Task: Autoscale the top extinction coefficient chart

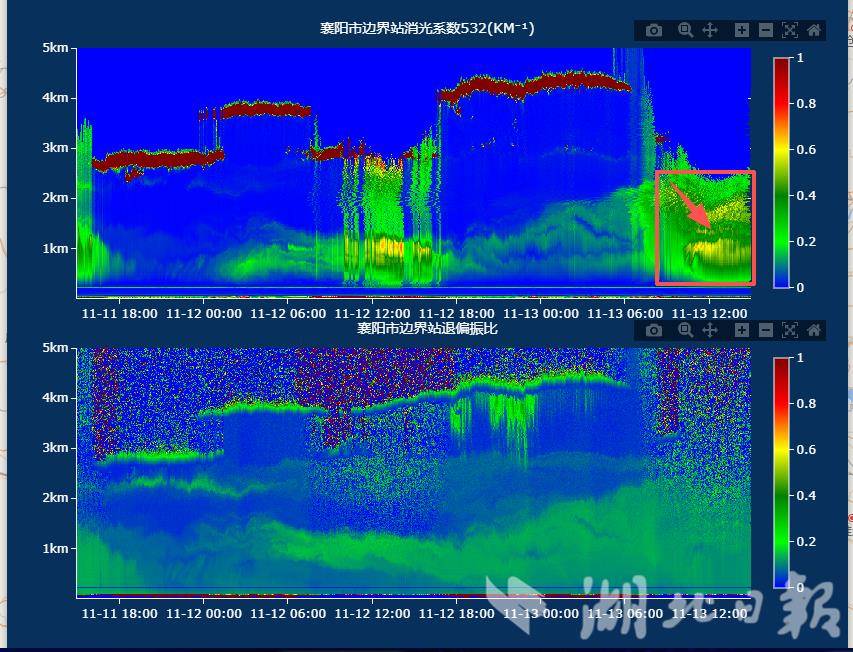Action: [790, 30]
